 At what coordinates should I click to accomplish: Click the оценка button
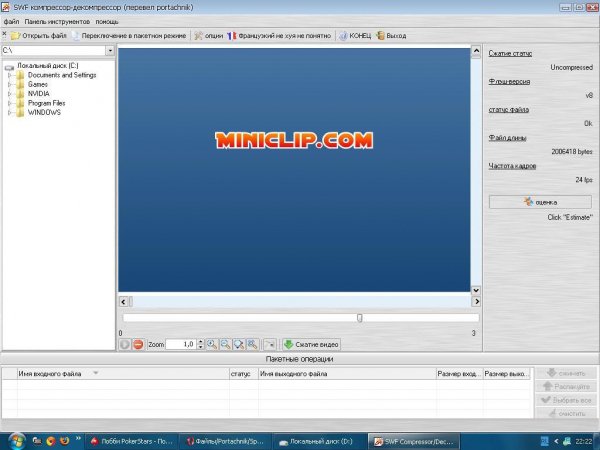pos(540,202)
